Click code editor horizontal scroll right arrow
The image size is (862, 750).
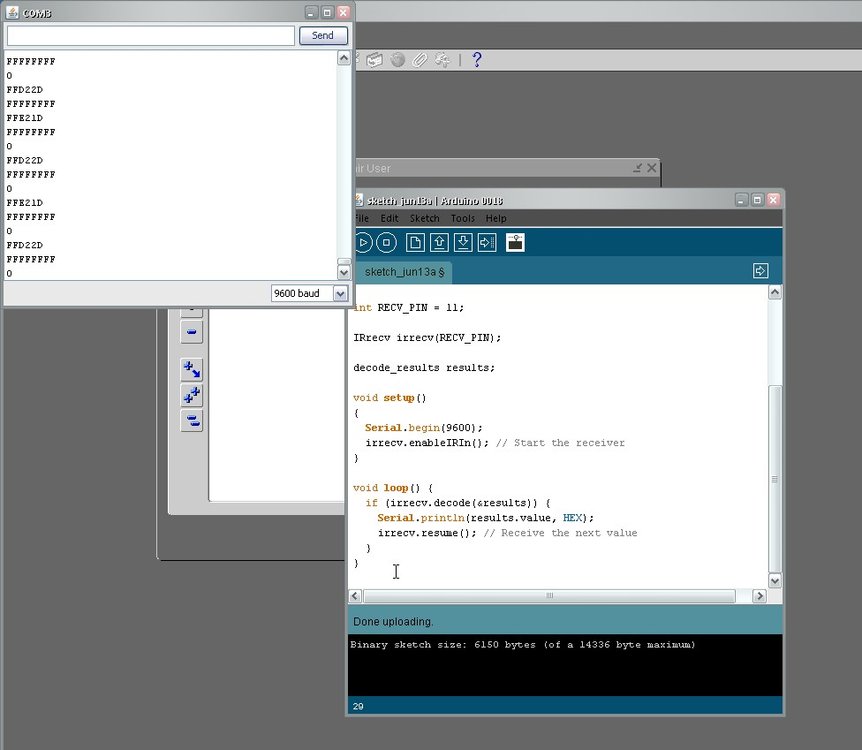click(759, 596)
